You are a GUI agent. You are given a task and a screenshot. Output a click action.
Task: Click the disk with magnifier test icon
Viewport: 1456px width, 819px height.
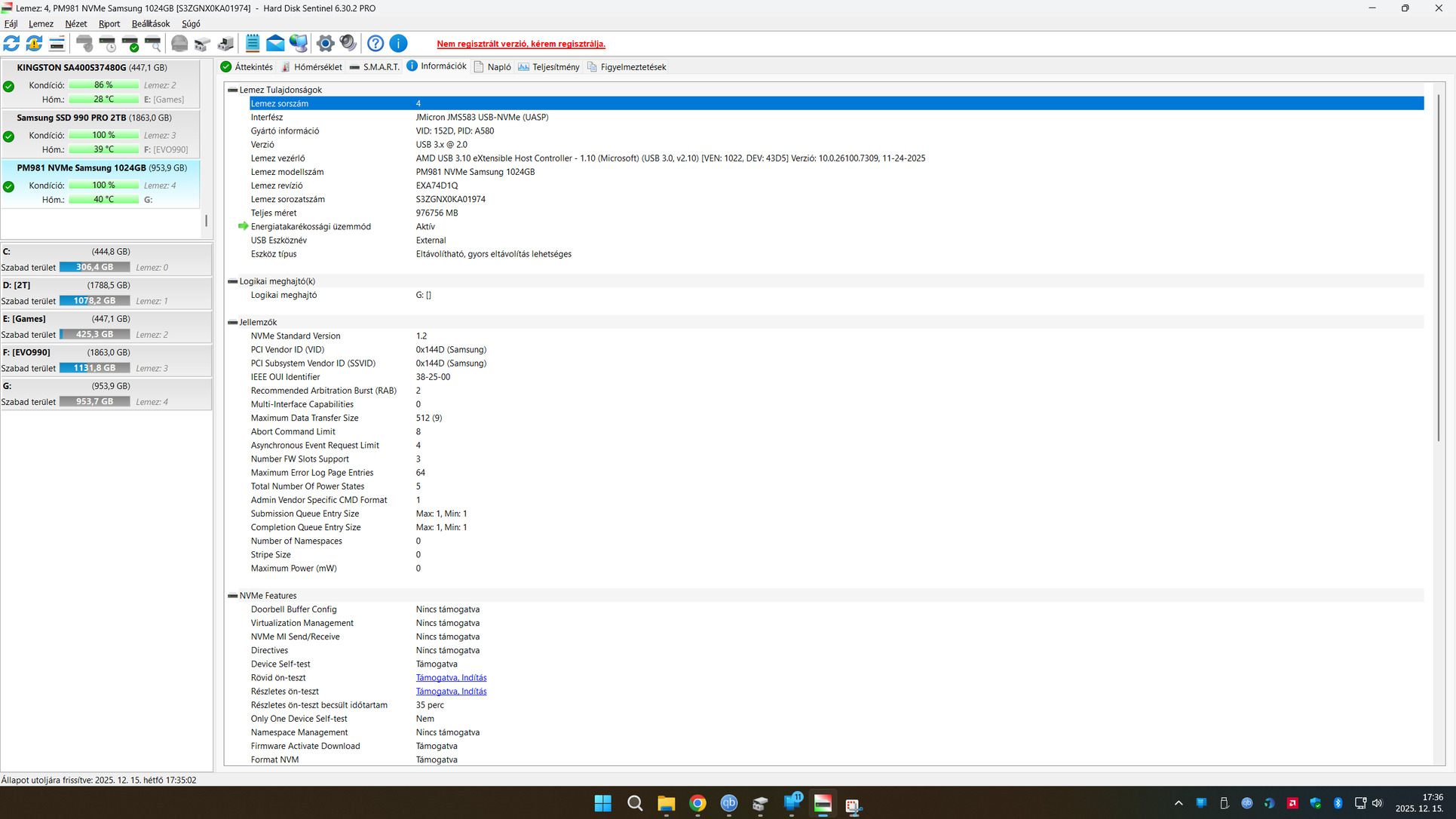pyautogui.click(x=153, y=44)
